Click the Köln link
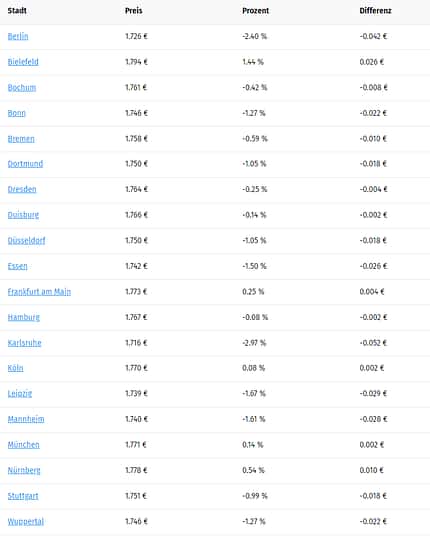 pyautogui.click(x=16, y=368)
